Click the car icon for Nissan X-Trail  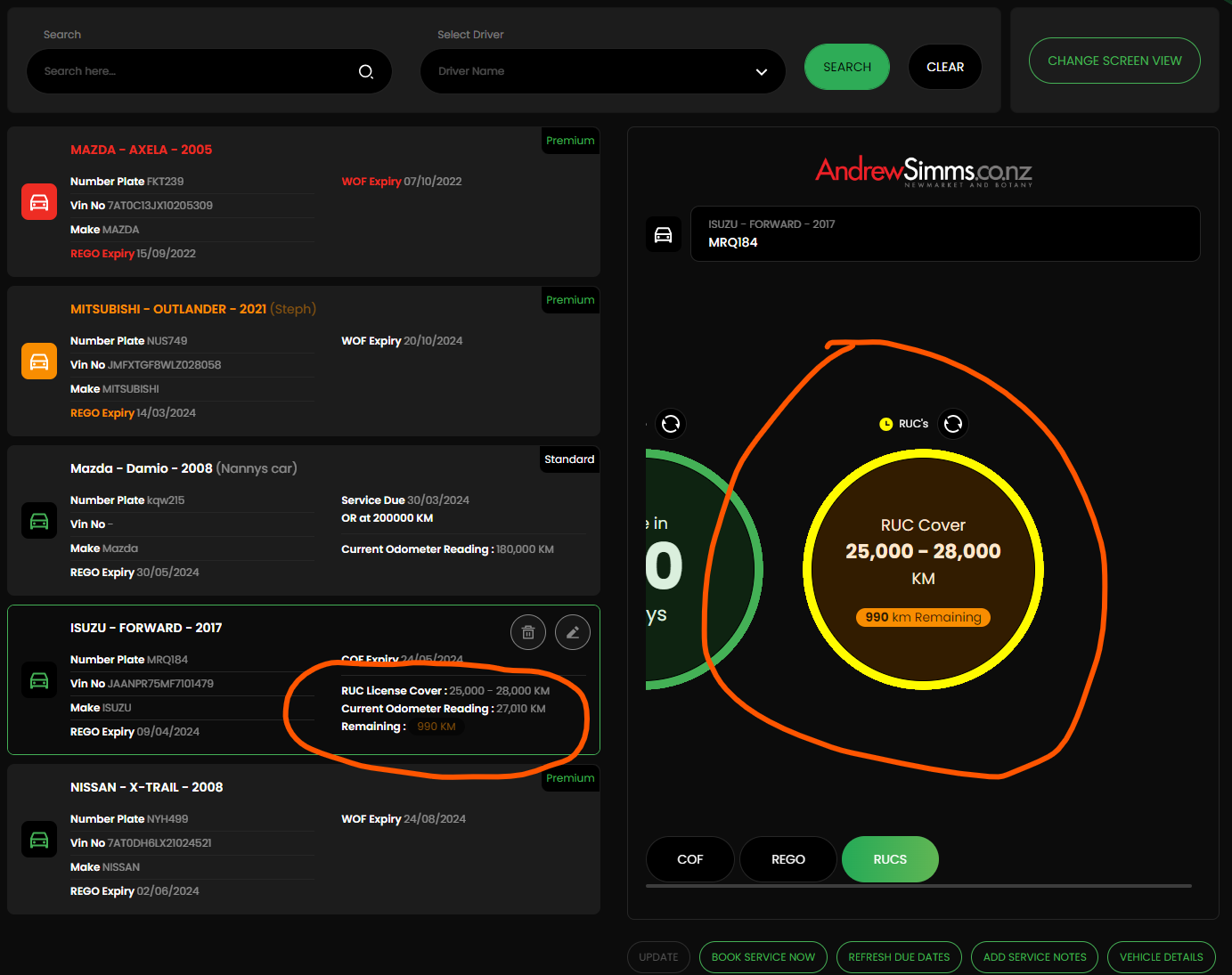[39, 840]
